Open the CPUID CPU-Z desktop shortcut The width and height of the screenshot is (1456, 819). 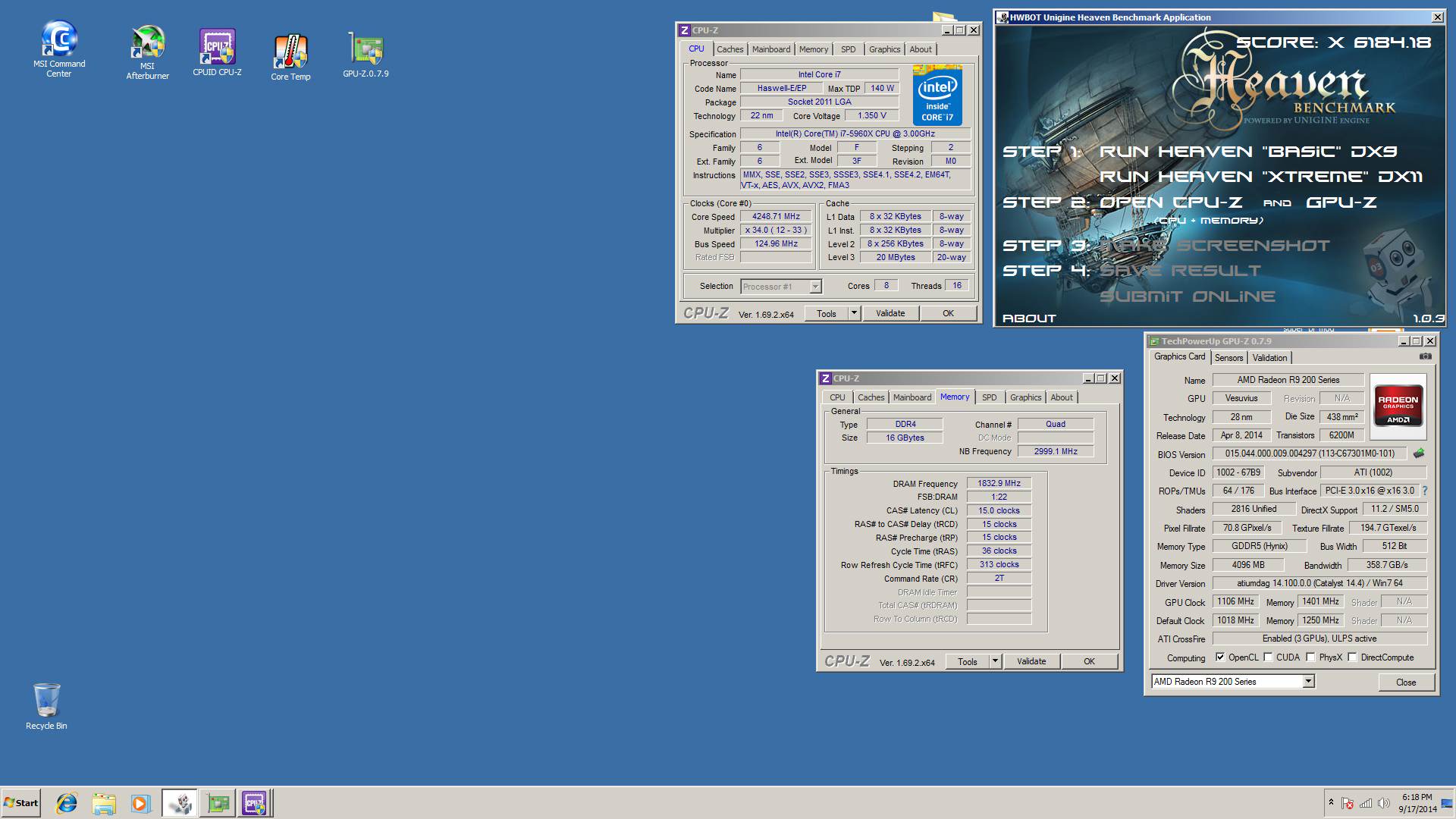pos(217,52)
